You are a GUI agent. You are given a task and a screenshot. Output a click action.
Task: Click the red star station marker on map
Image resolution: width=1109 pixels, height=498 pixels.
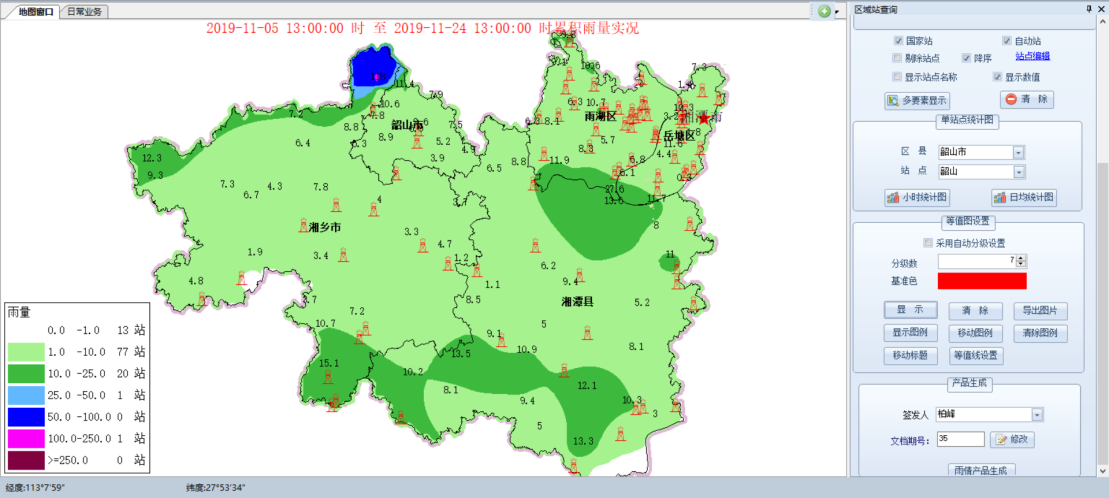pyautogui.click(x=704, y=118)
